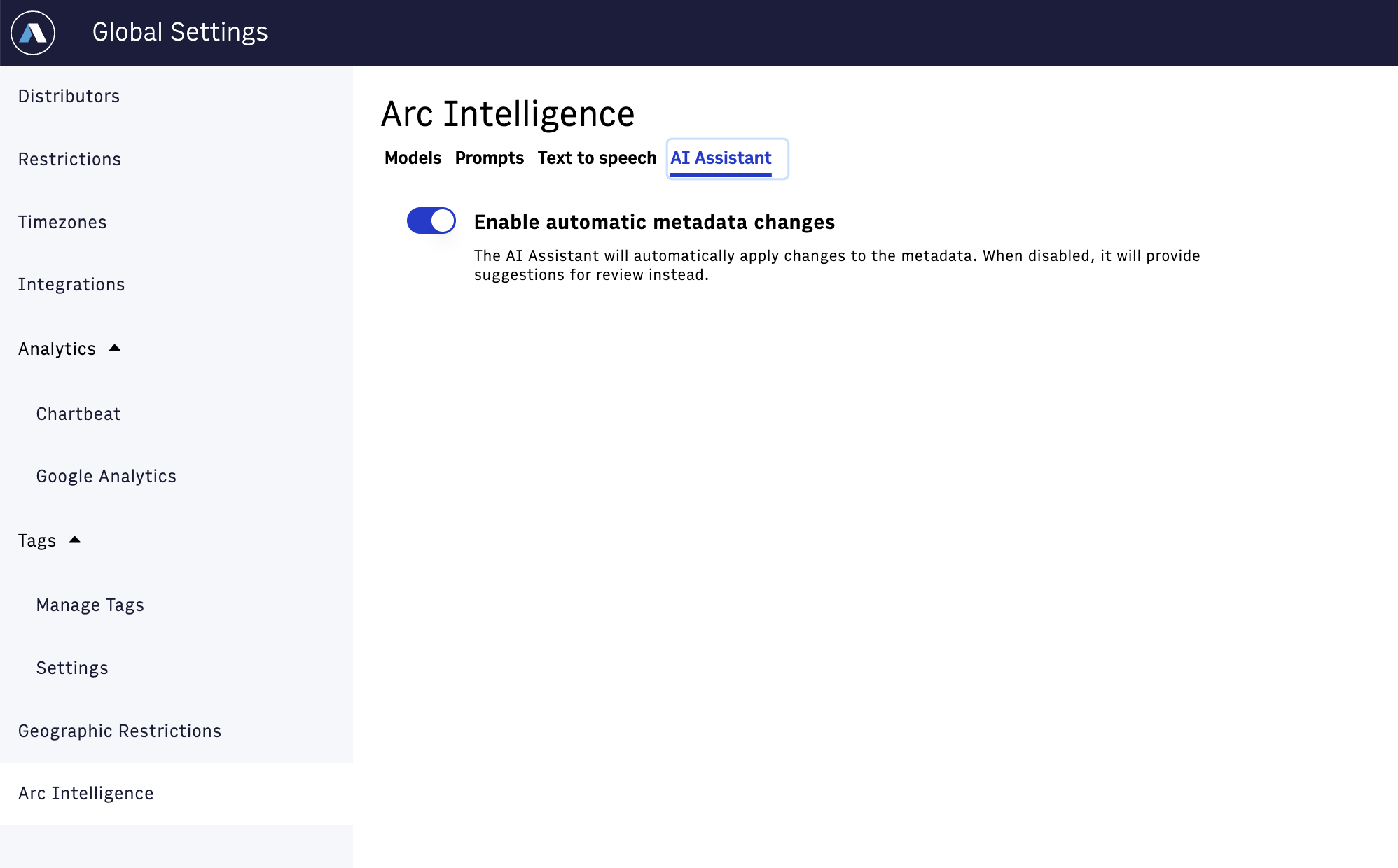Open the Prompts tab
Image resolution: width=1398 pixels, height=868 pixels.
coord(489,158)
